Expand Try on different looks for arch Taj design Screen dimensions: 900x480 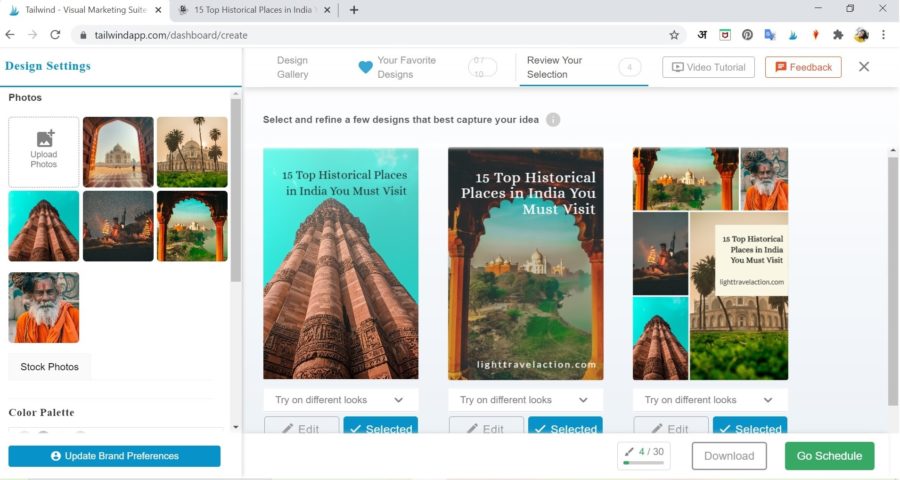(526, 400)
